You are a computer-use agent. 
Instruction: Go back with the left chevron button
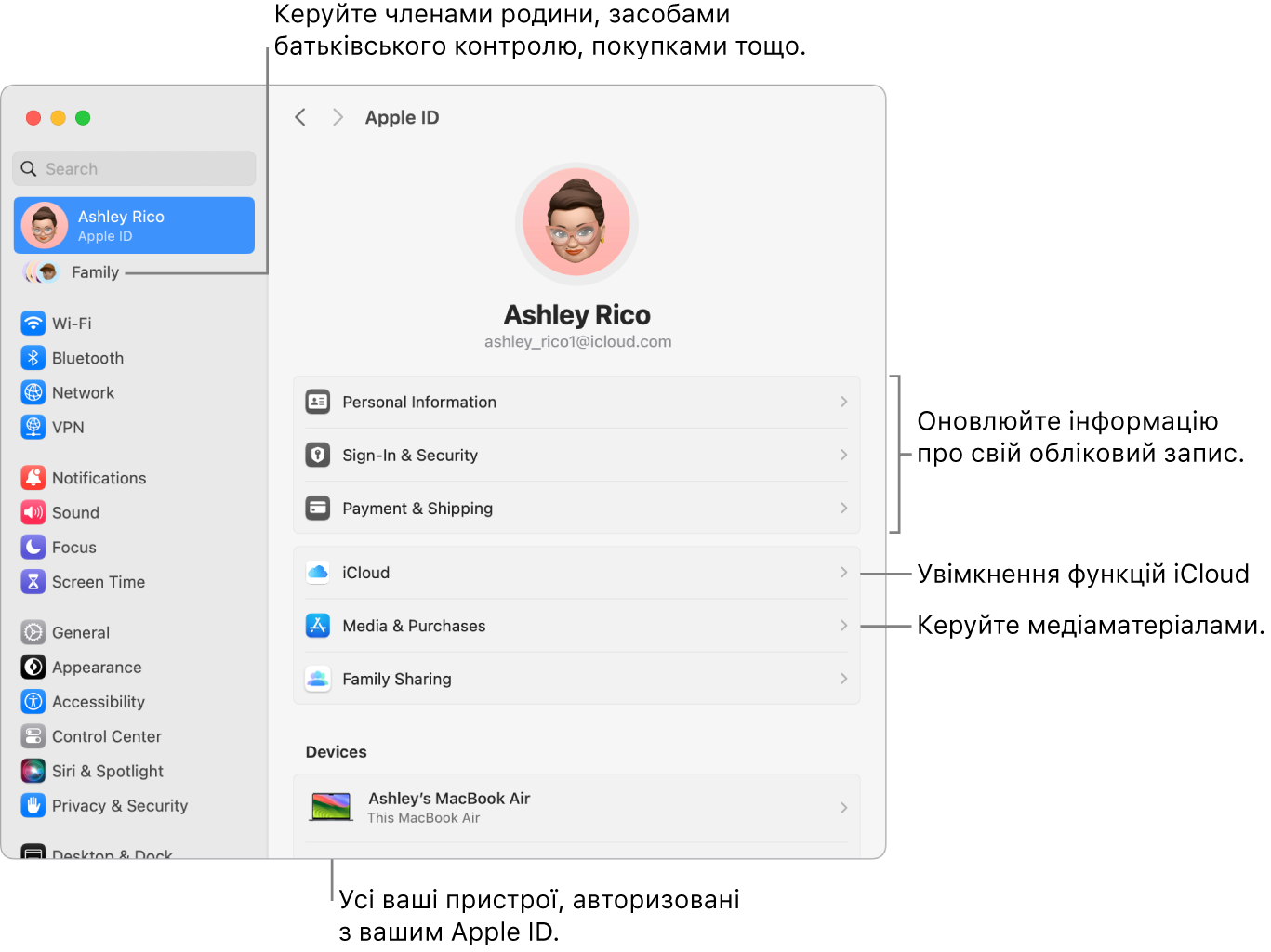point(299,117)
